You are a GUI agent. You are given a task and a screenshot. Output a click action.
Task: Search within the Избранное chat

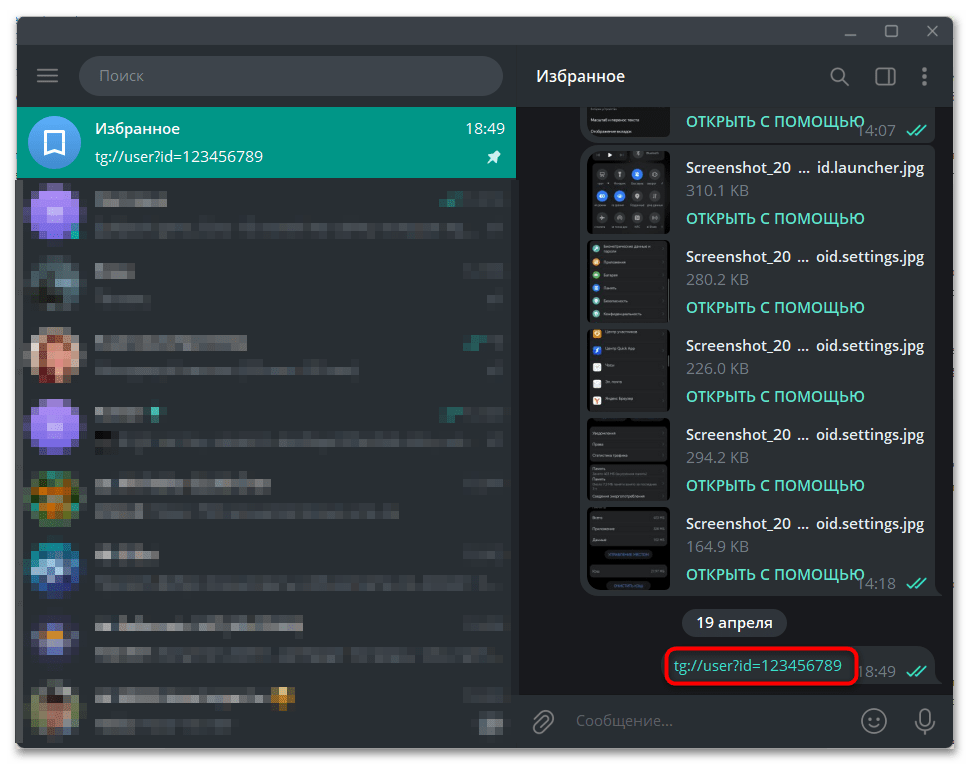(x=839, y=77)
